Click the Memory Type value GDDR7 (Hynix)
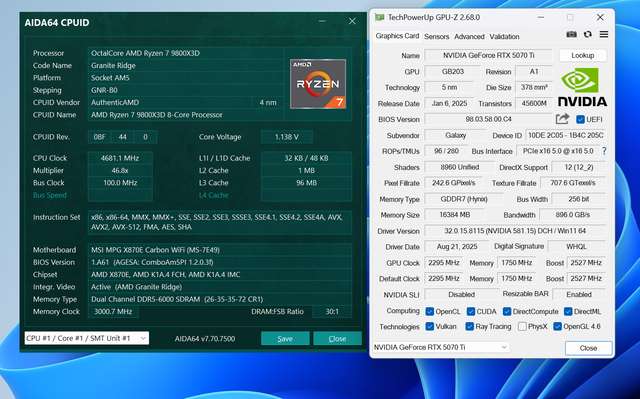This screenshot has width=640, height=399. tap(464, 199)
